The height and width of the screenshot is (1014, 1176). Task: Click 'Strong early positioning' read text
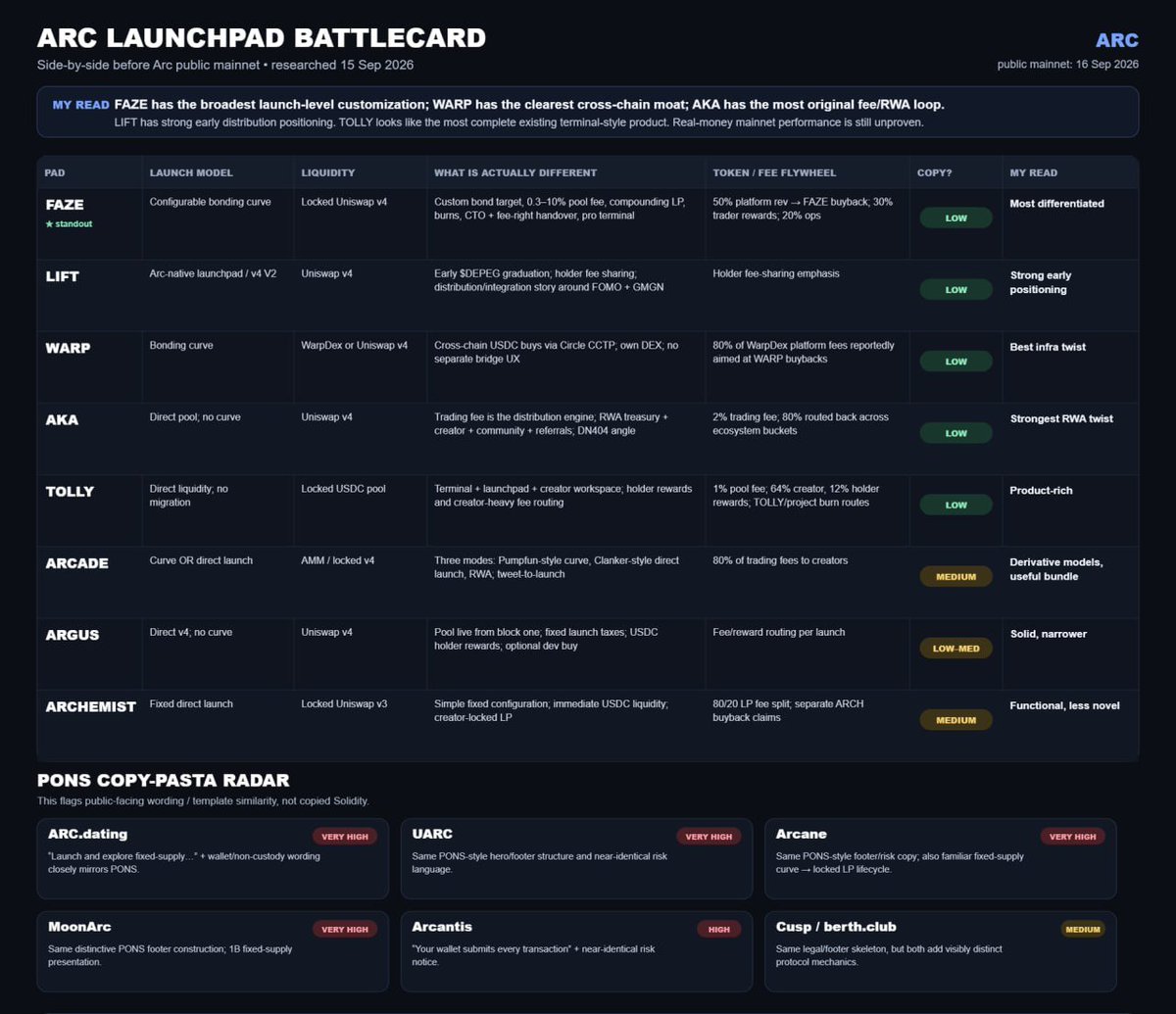[x=1041, y=282]
